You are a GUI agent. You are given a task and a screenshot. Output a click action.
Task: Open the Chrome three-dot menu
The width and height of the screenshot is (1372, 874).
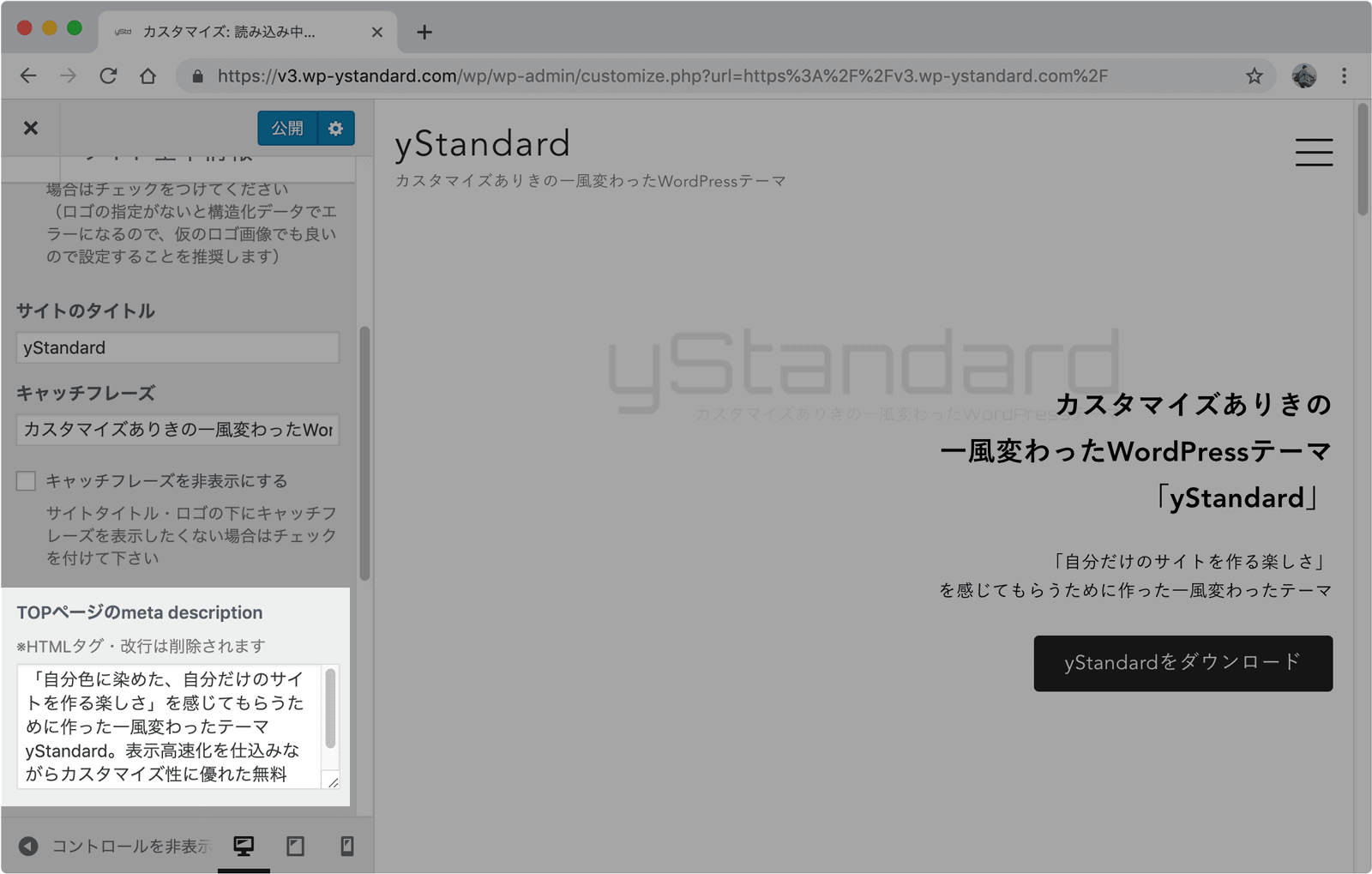click(1344, 75)
